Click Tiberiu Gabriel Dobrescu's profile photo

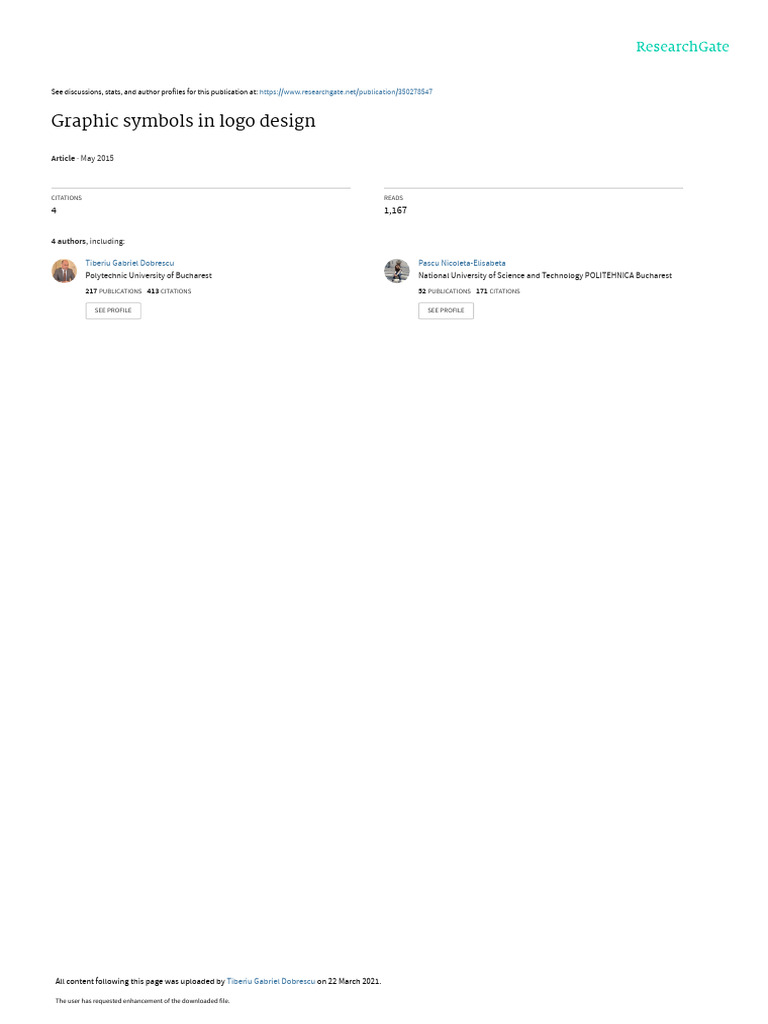(64, 270)
